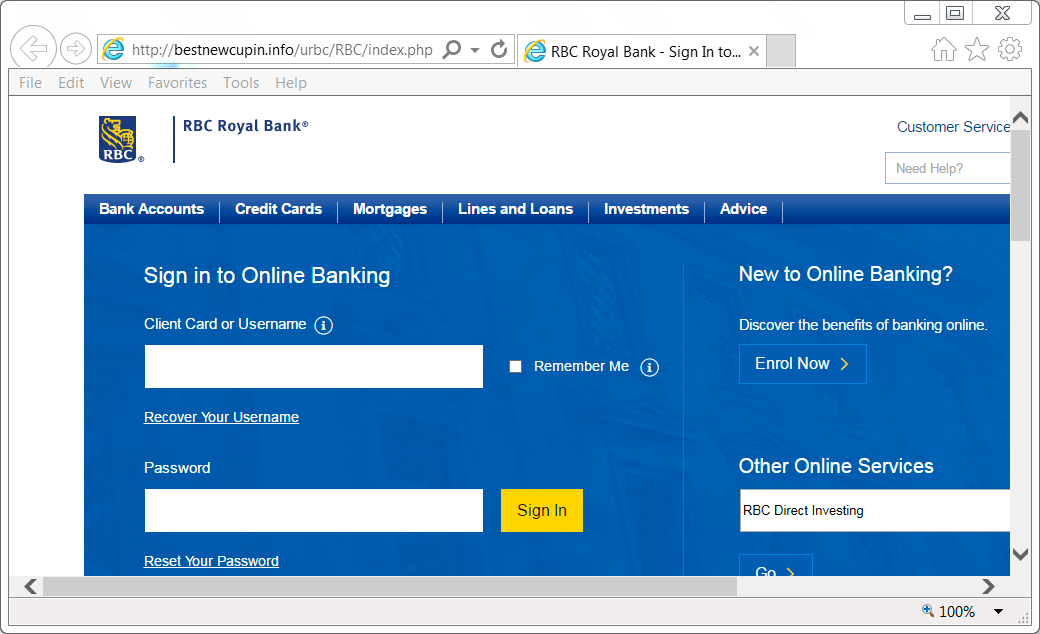
Task: Click the horizontal scrollbar thumb
Action: coord(390,586)
